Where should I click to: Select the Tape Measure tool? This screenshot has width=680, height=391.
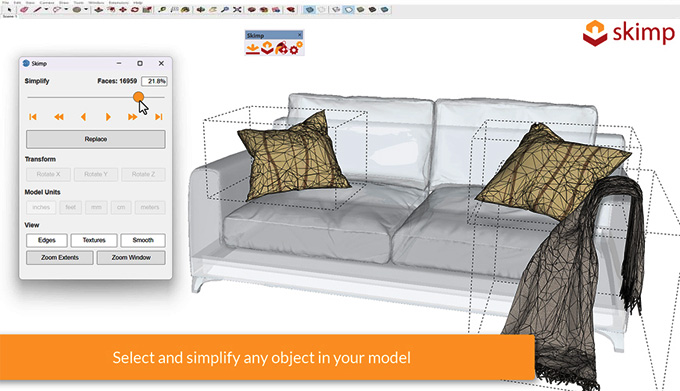click(x=162, y=10)
